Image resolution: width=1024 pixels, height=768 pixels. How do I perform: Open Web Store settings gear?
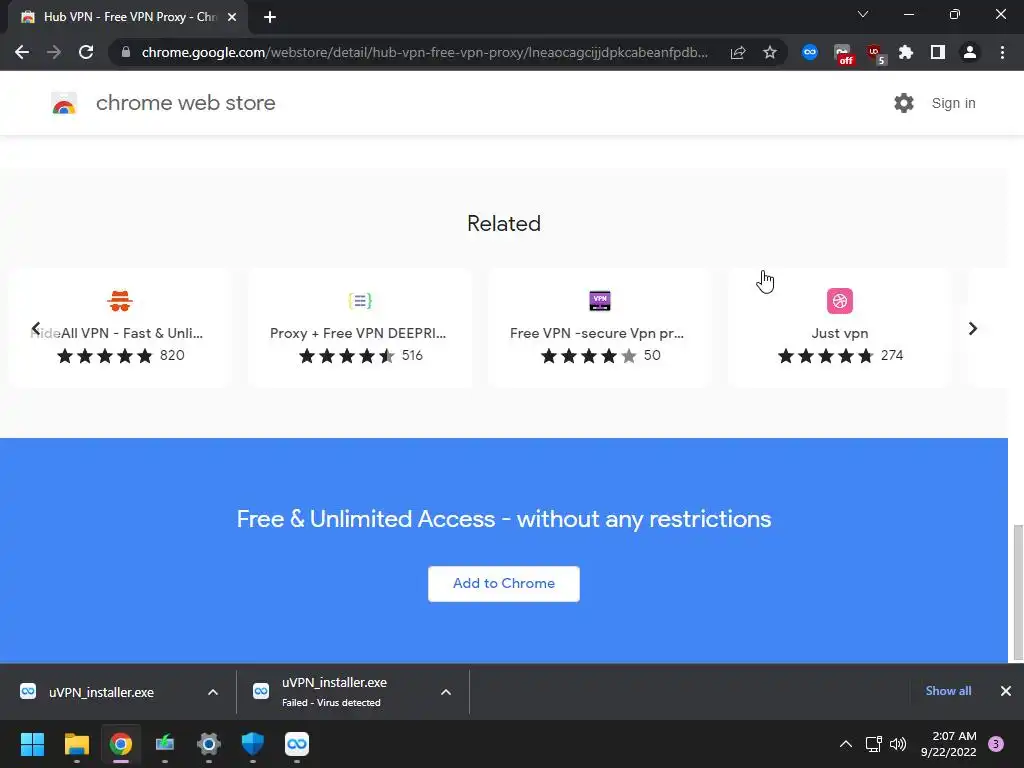pyautogui.click(x=904, y=103)
